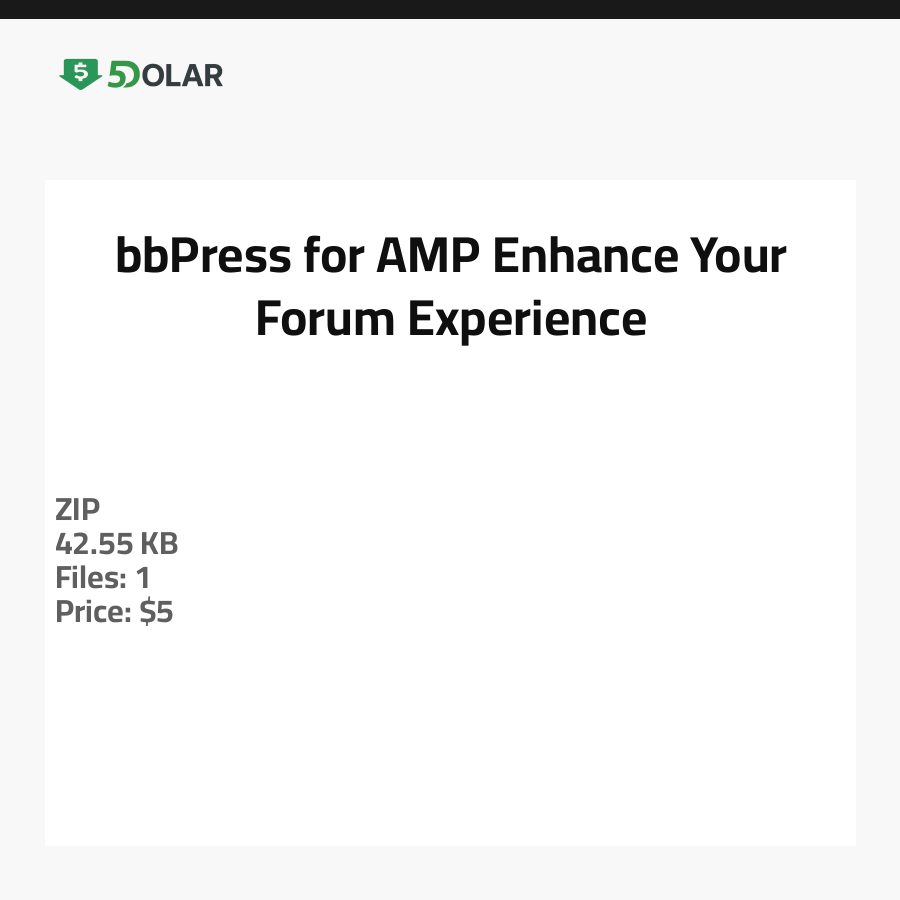Click the word AMP in the heading

427,257
